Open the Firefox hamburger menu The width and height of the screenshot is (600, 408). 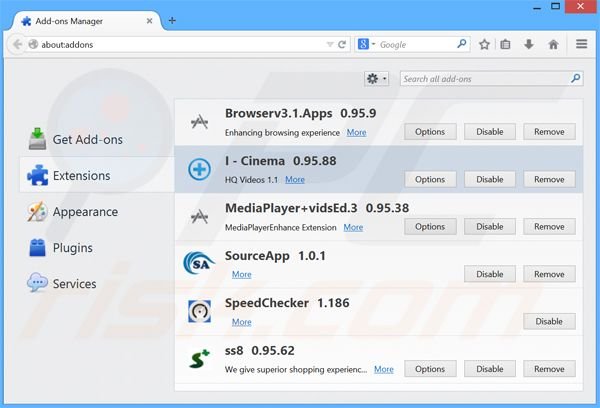[x=581, y=44]
